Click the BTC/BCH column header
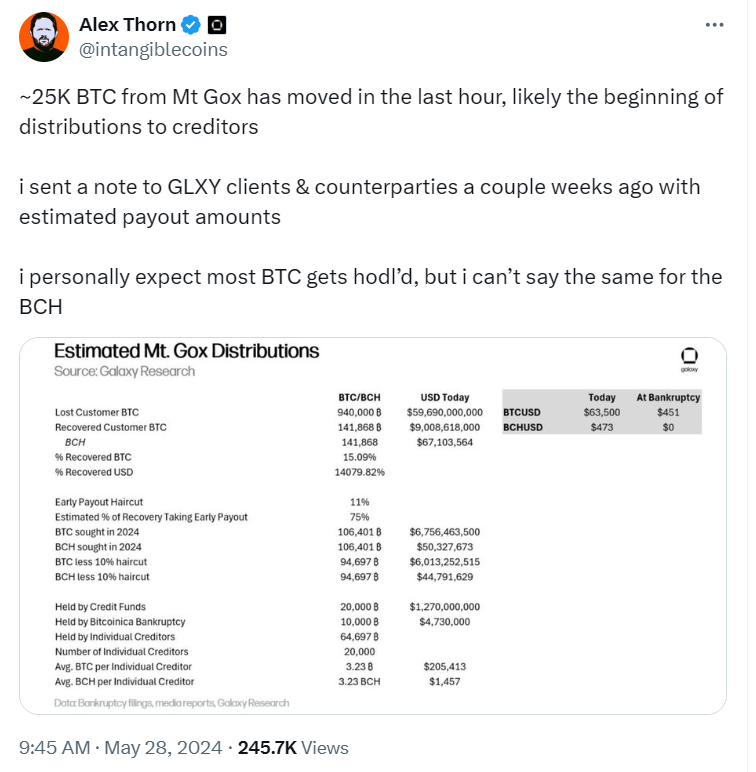The image size is (756, 772). coord(359,397)
